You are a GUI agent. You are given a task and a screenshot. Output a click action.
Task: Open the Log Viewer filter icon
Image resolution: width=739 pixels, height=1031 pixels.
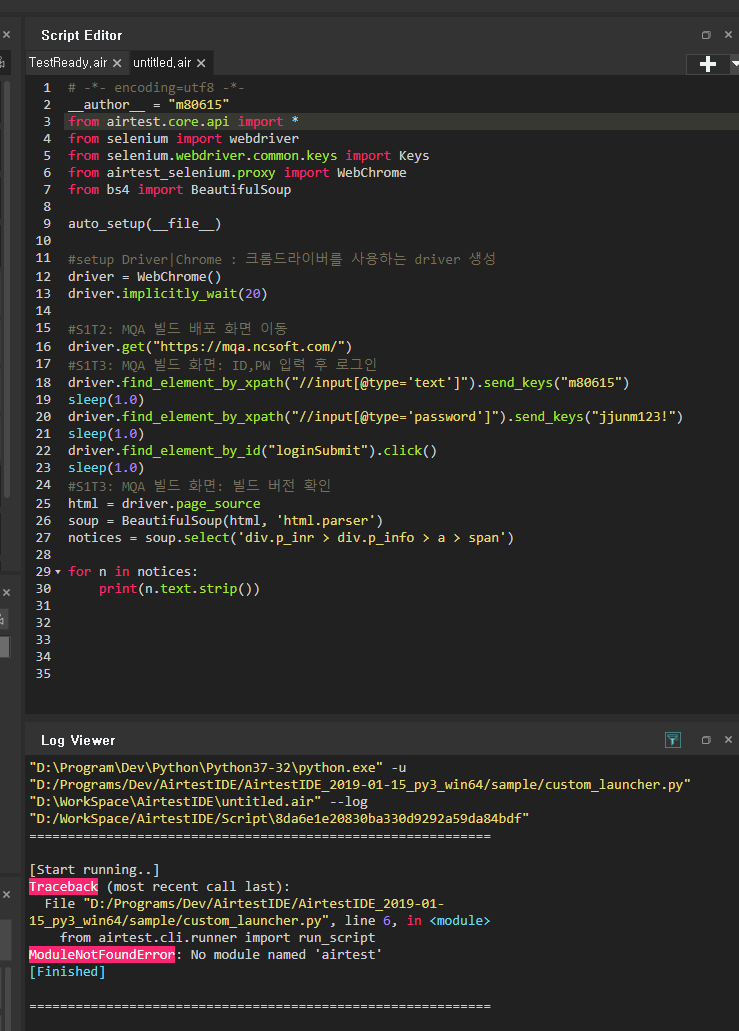[x=673, y=740]
